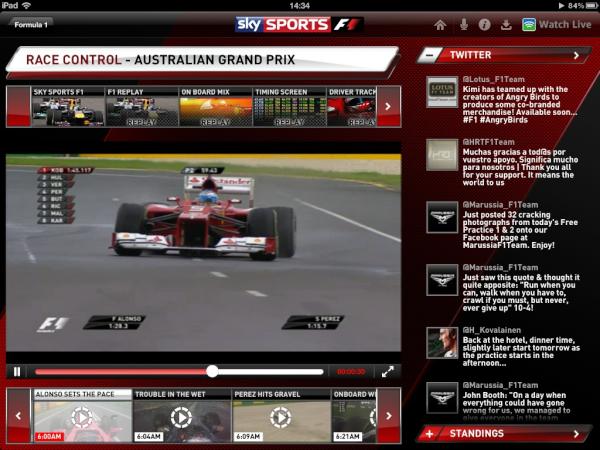The height and width of the screenshot is (450, 600).
Task: Select the Sky Sports F1 channel
Action: [x=68, y=107]
